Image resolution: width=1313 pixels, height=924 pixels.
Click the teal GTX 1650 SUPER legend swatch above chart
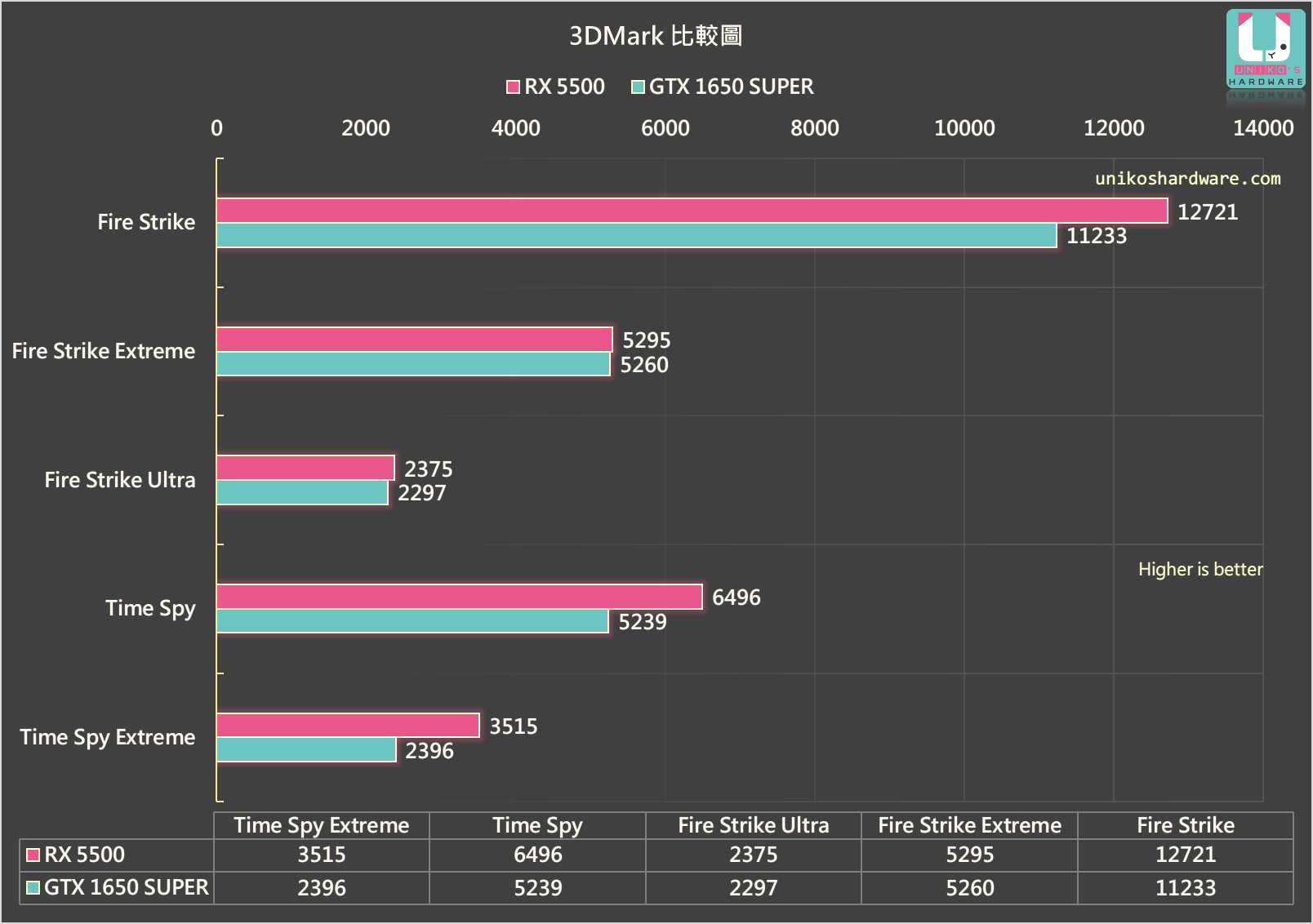tap(638, 87)
